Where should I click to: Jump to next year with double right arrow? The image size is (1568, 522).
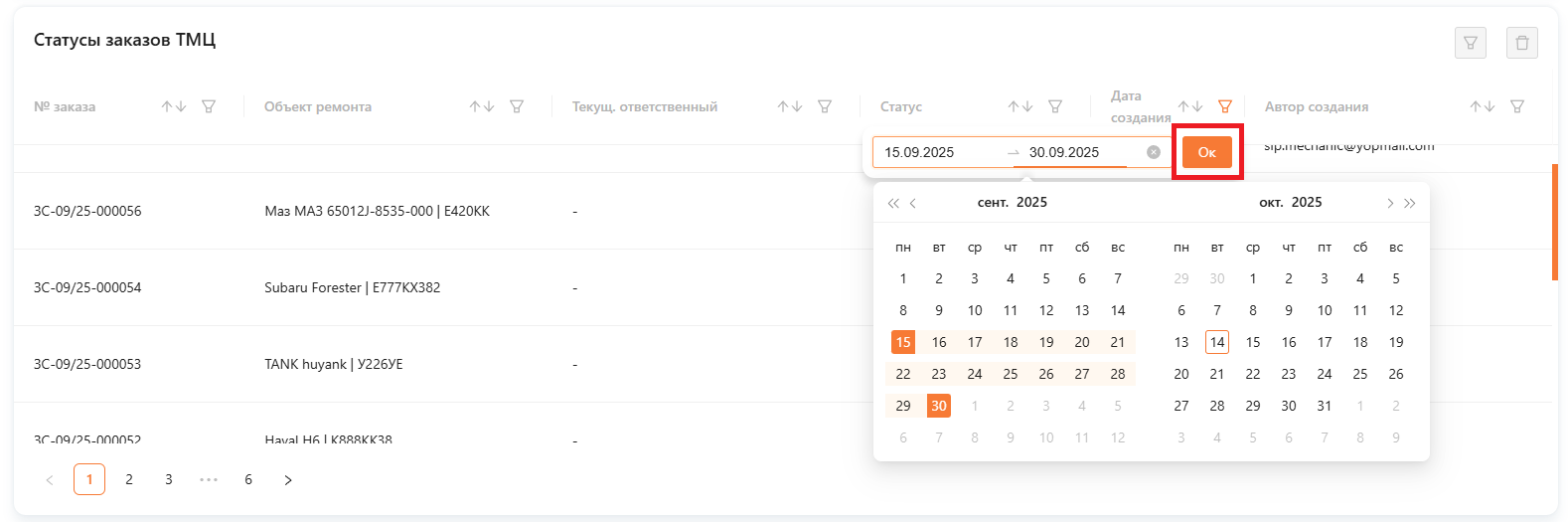click(x=1410, y=203)
